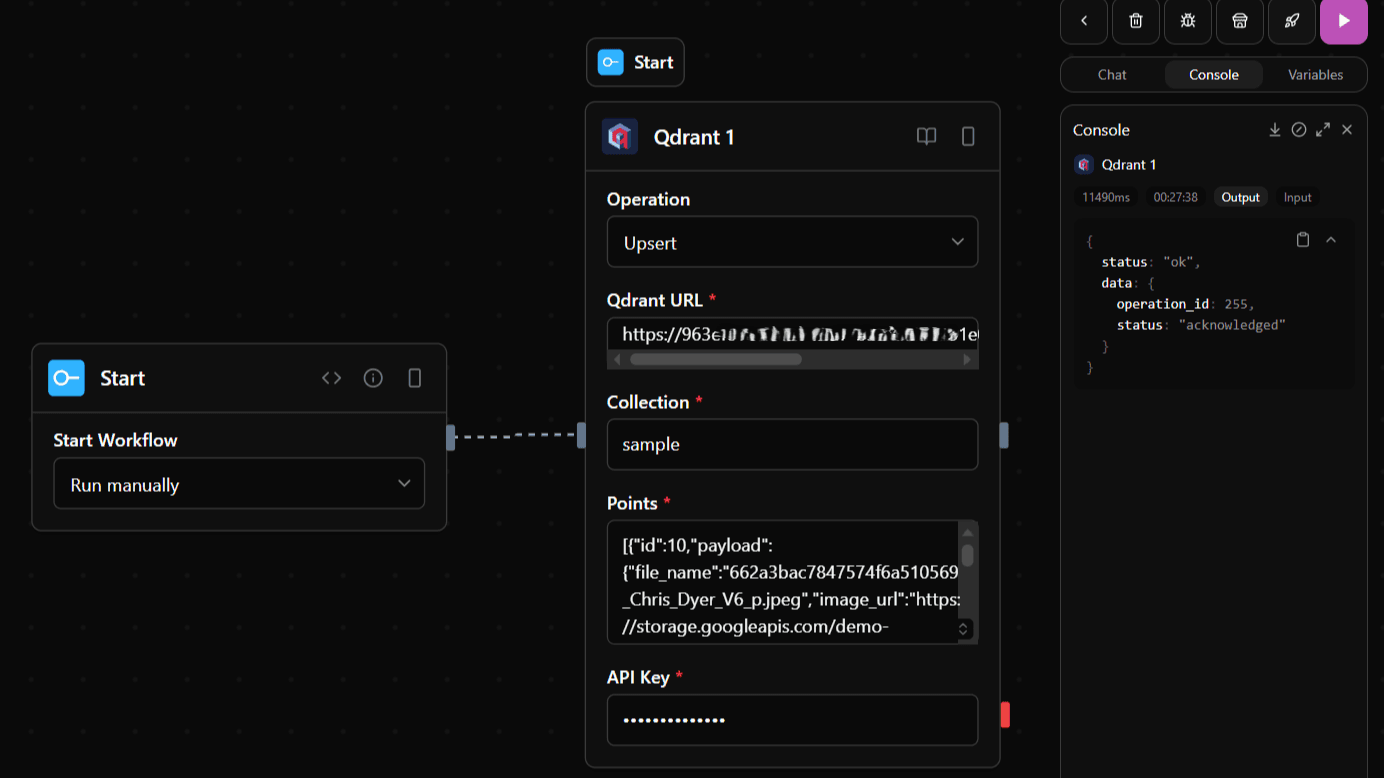Open the Operation dropdown showing Upsert
Image resolution: width=1384 pixels, height=778 pixels.
[x=792, y=242]
